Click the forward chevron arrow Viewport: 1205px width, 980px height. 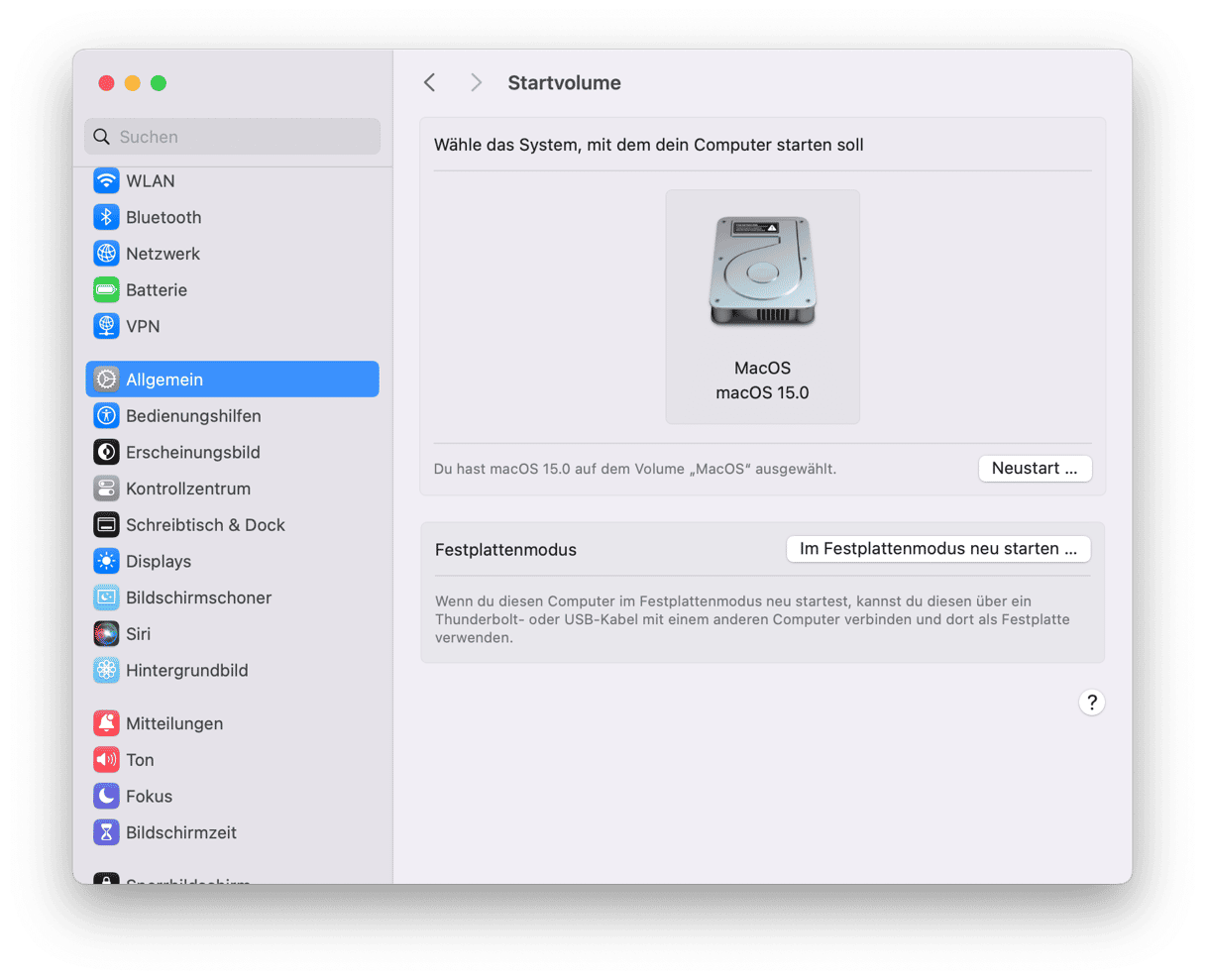[x=477, y=82]
